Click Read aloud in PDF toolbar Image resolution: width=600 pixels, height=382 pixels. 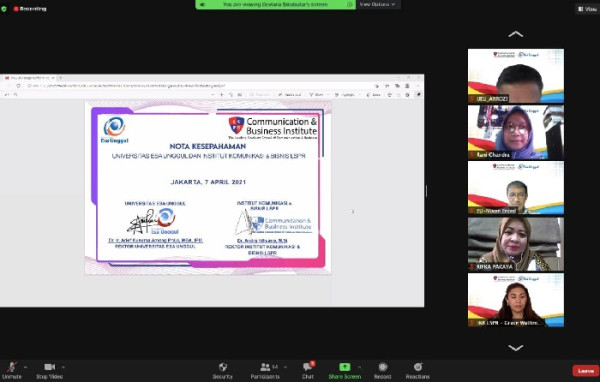290,95
